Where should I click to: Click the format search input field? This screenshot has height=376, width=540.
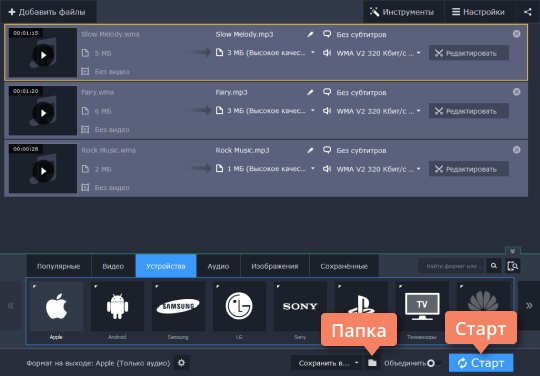point(451,266)
